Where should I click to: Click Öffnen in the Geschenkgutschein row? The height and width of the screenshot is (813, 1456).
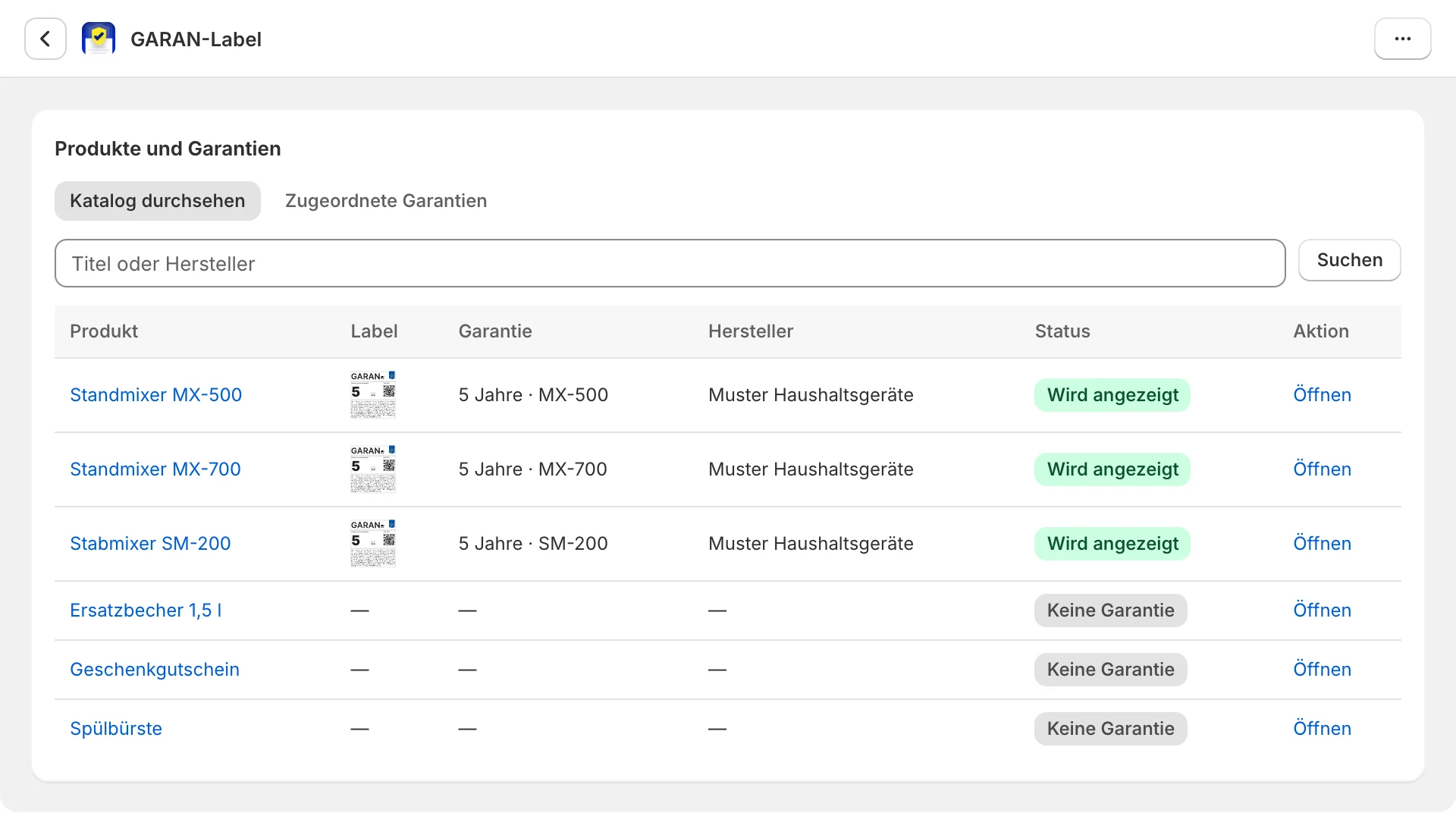[x=1322, y=669]
